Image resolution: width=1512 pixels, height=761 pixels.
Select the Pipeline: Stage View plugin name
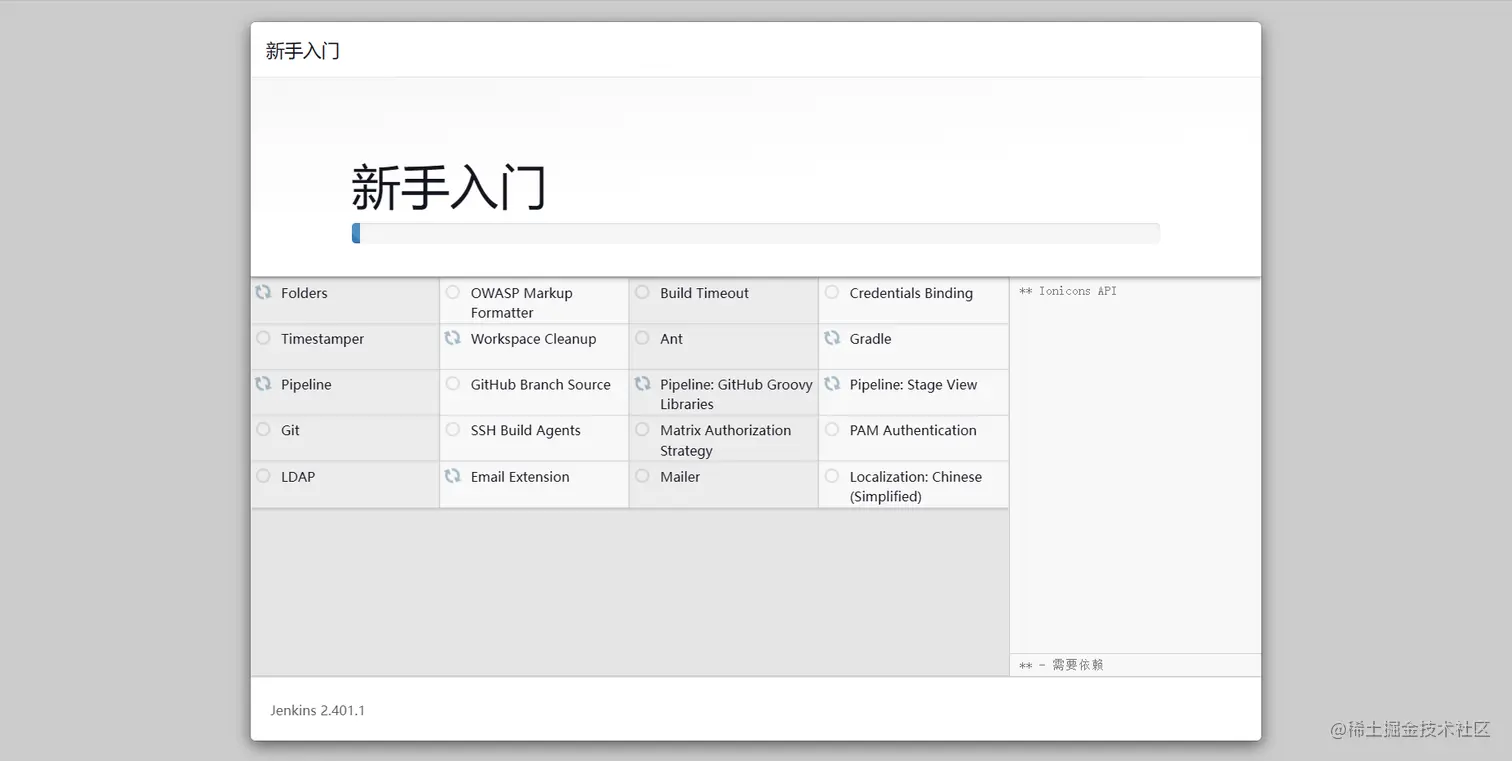coord(913,384)
